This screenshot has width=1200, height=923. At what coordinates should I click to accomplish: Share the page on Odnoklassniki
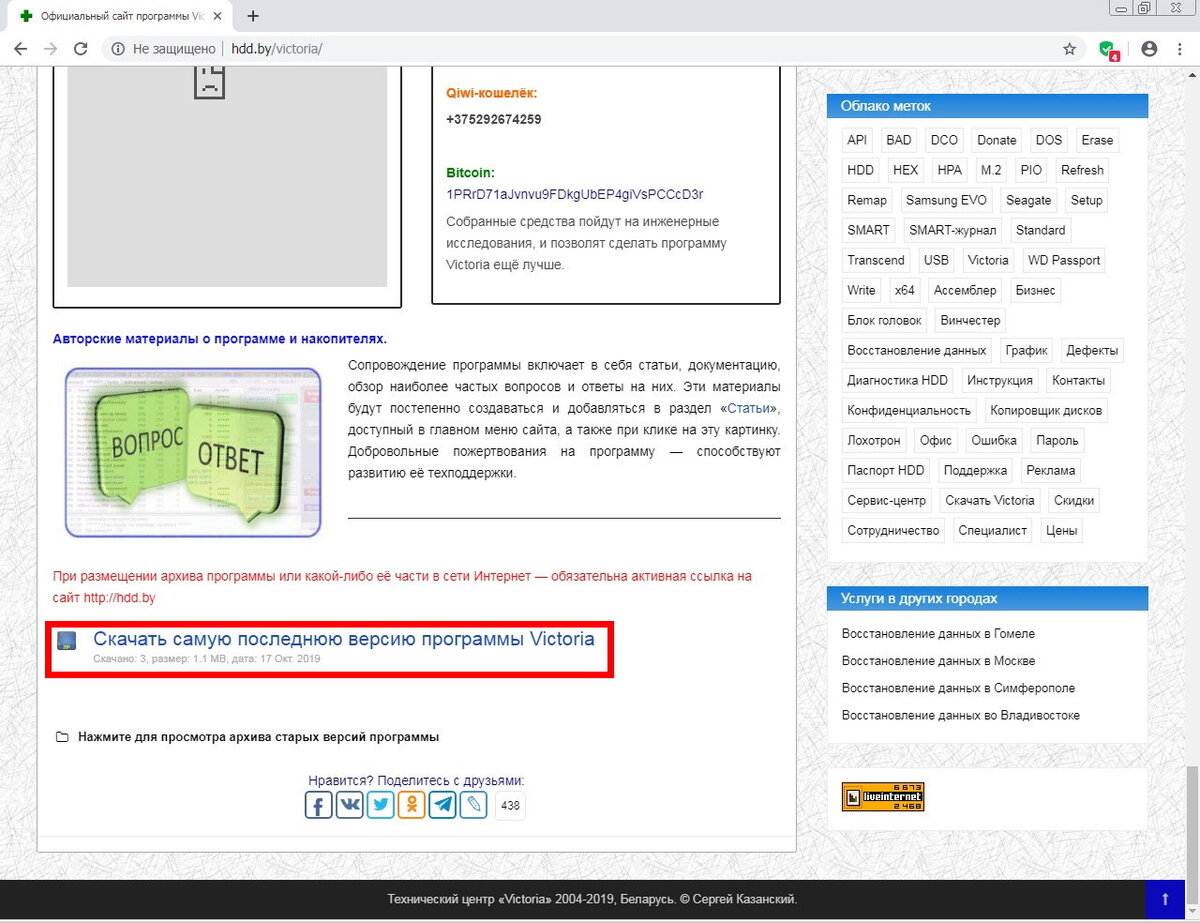pyautogui.click(x=411, y=805)
